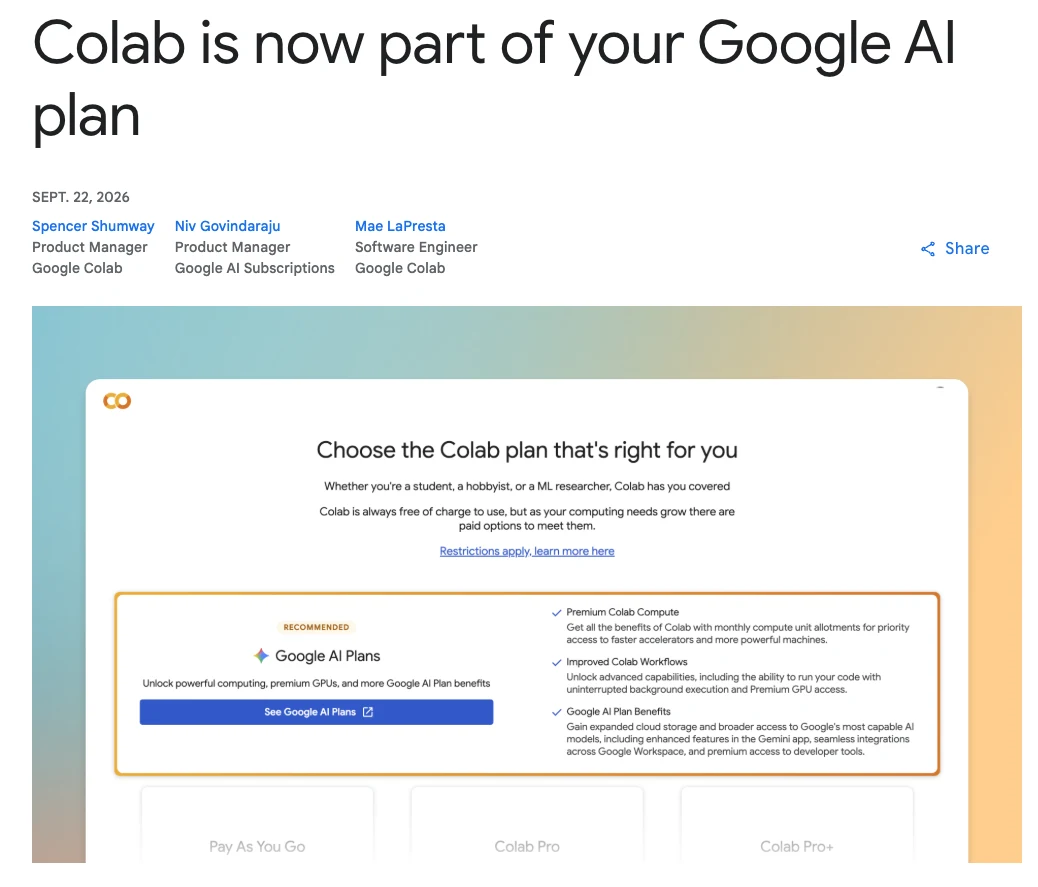The image size is (1038, 887).
Task: Open Niv Govindaraju's author link
Action: click(x=228, y=226)
